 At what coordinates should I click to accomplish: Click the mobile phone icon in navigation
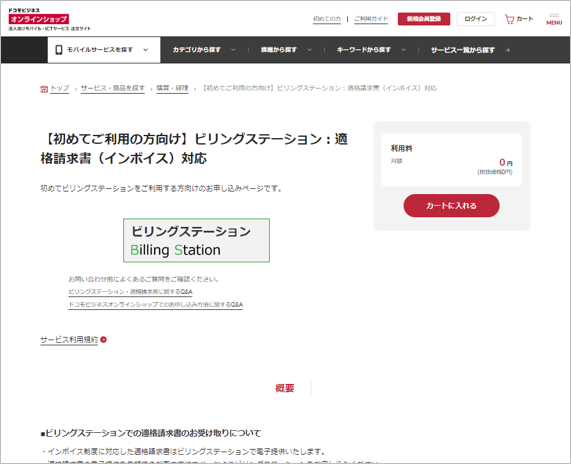tap(59, 50)
